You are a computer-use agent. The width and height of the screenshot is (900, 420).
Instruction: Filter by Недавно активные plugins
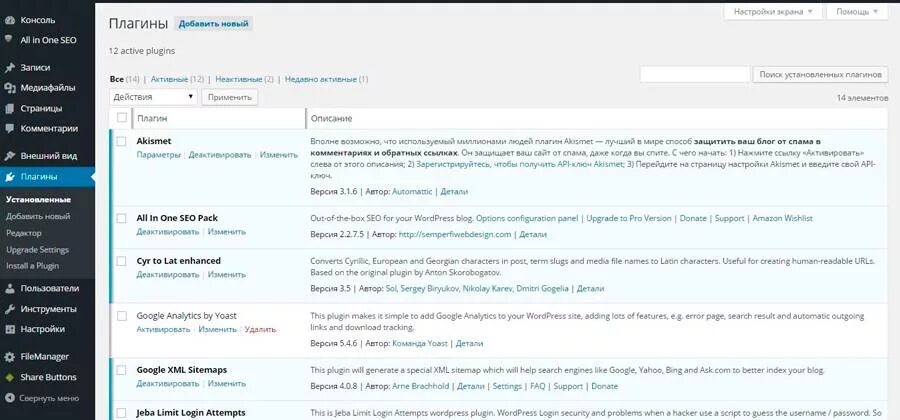(321, 79)
